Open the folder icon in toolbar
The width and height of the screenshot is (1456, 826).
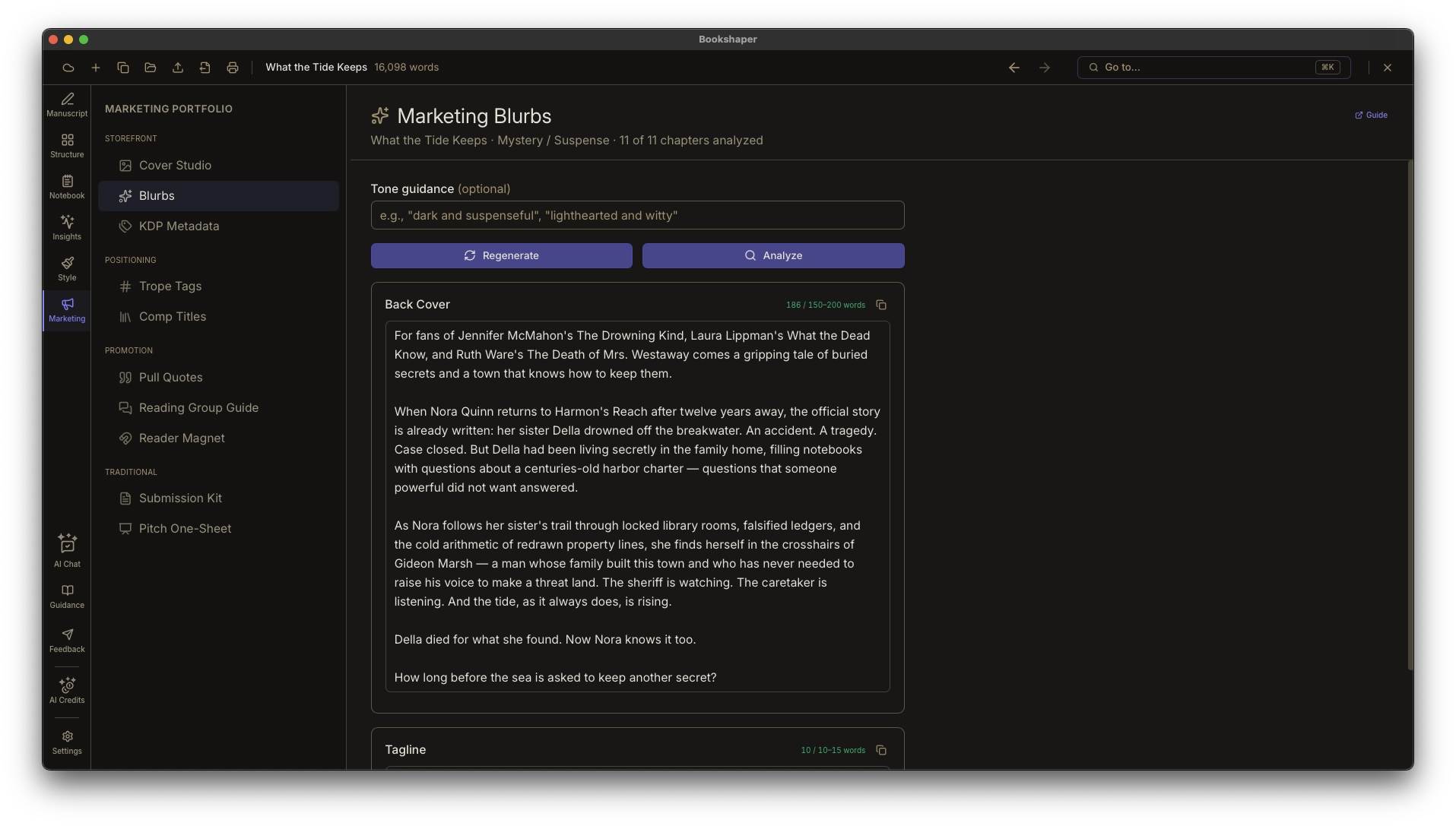click(151, 68)
